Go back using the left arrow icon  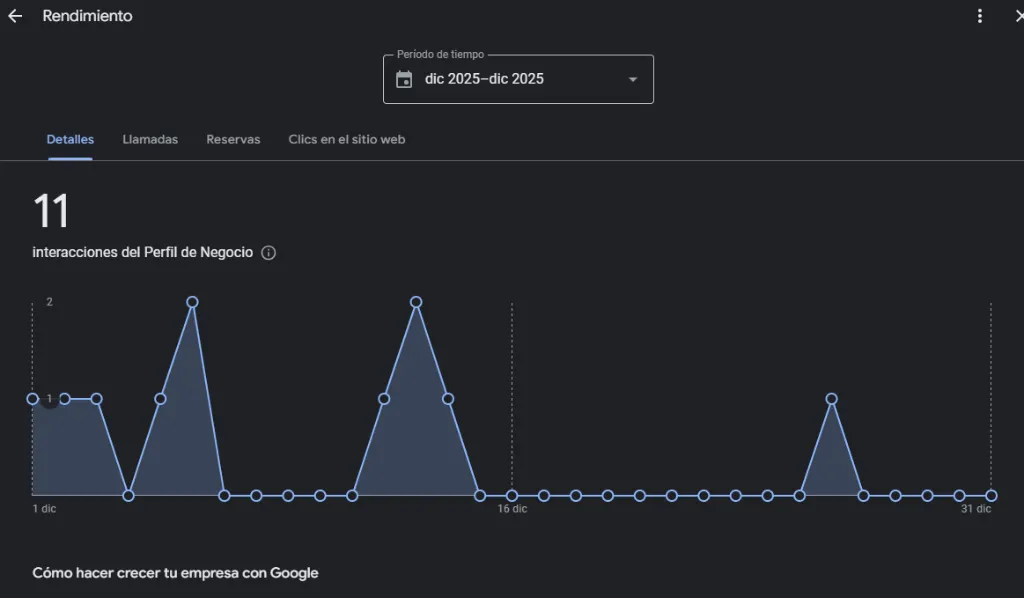(x=15, y=16)
